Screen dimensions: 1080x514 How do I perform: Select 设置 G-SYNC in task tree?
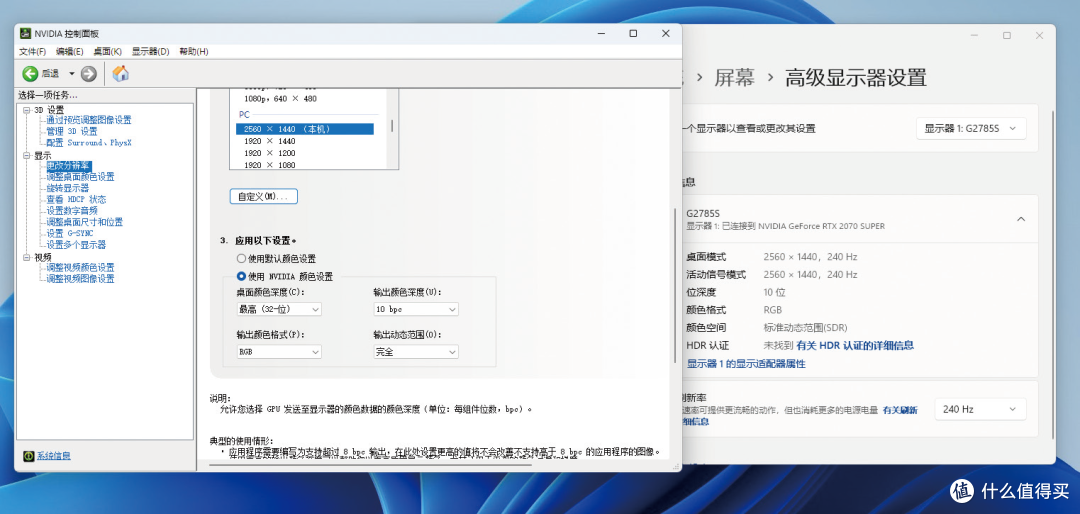click(x=70, y=234)
